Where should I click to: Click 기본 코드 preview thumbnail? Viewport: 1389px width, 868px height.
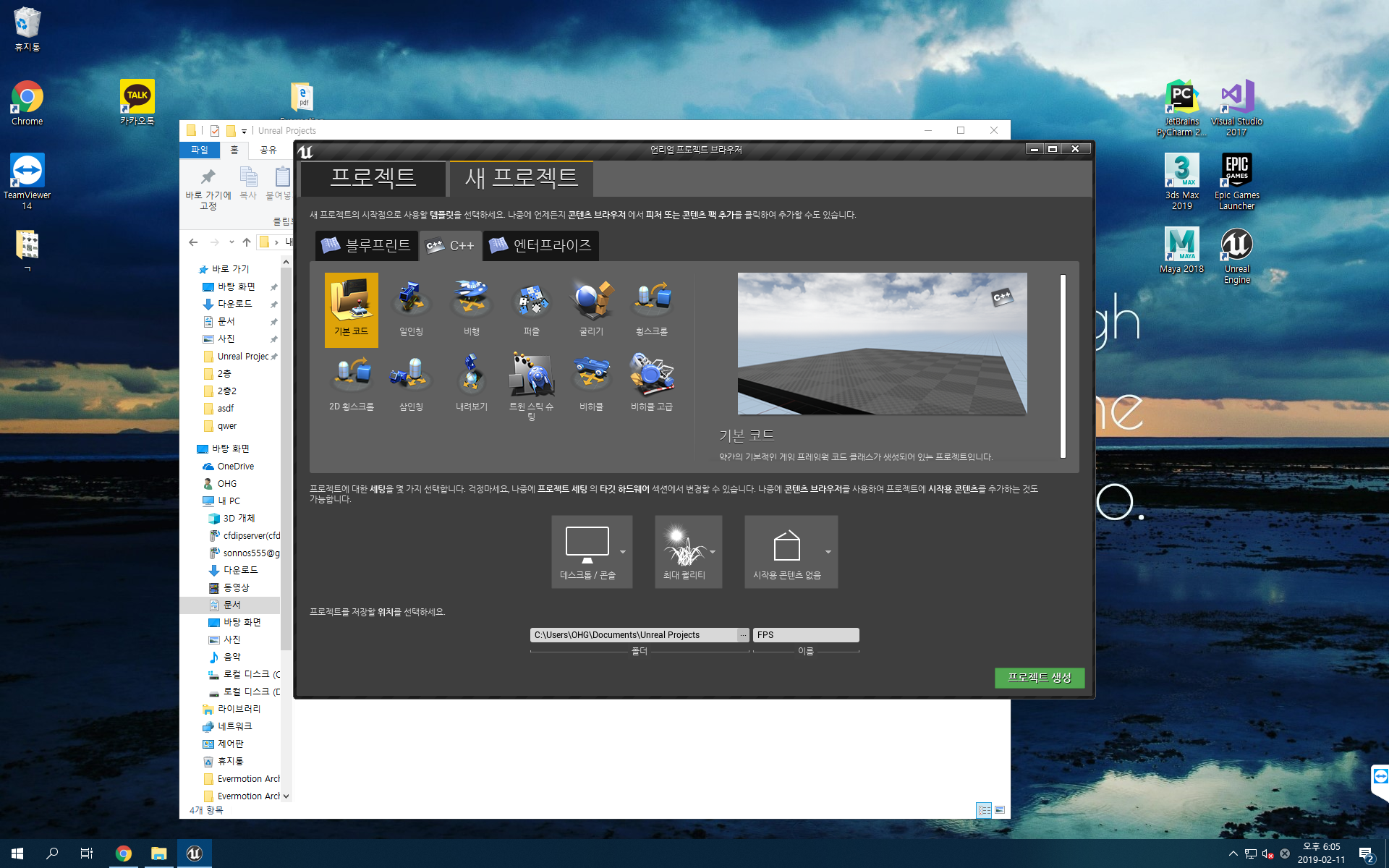pos(882,344)
